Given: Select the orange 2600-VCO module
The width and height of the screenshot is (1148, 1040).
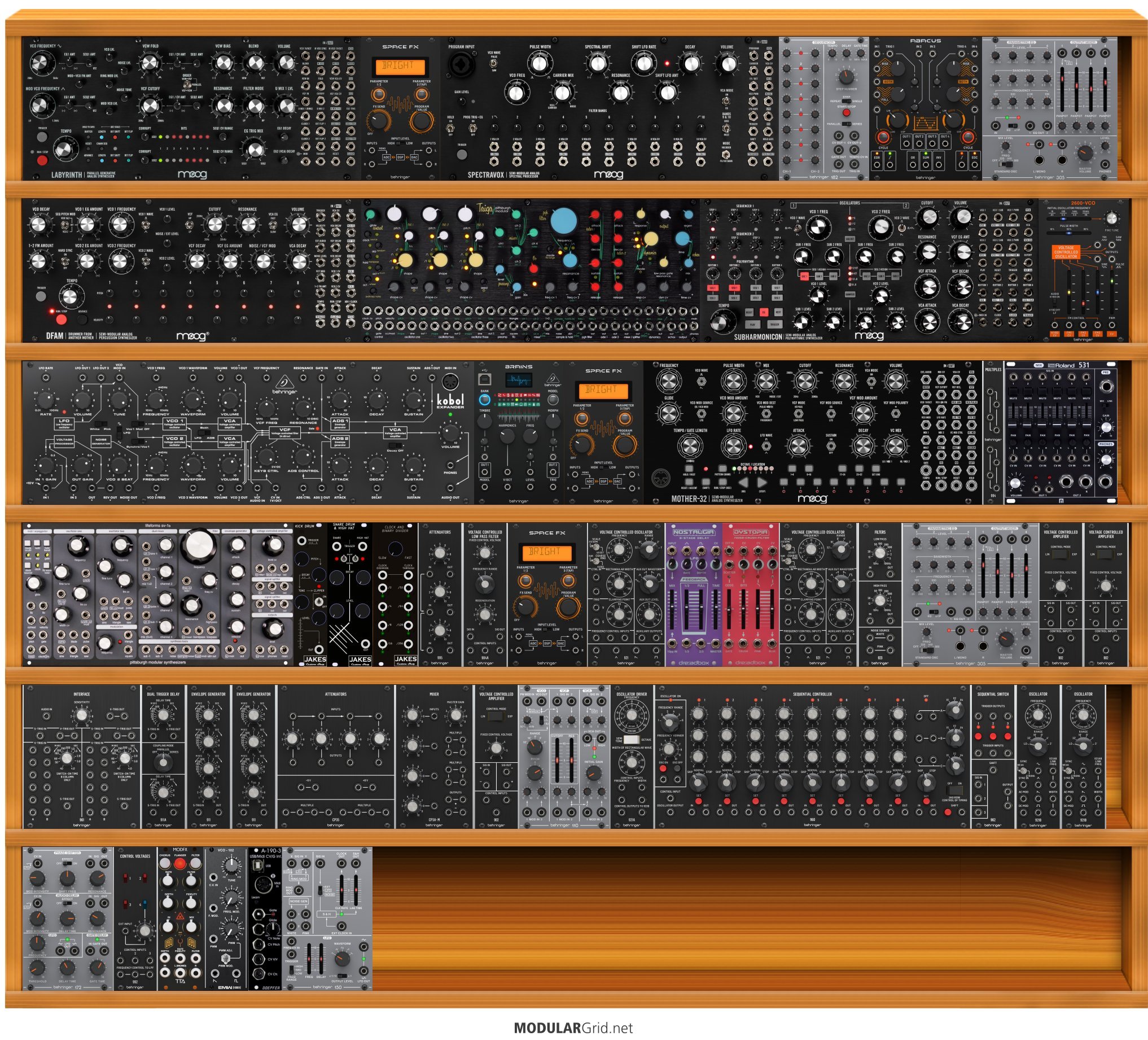Looking at the screenshot, I should coord(1084,270).
